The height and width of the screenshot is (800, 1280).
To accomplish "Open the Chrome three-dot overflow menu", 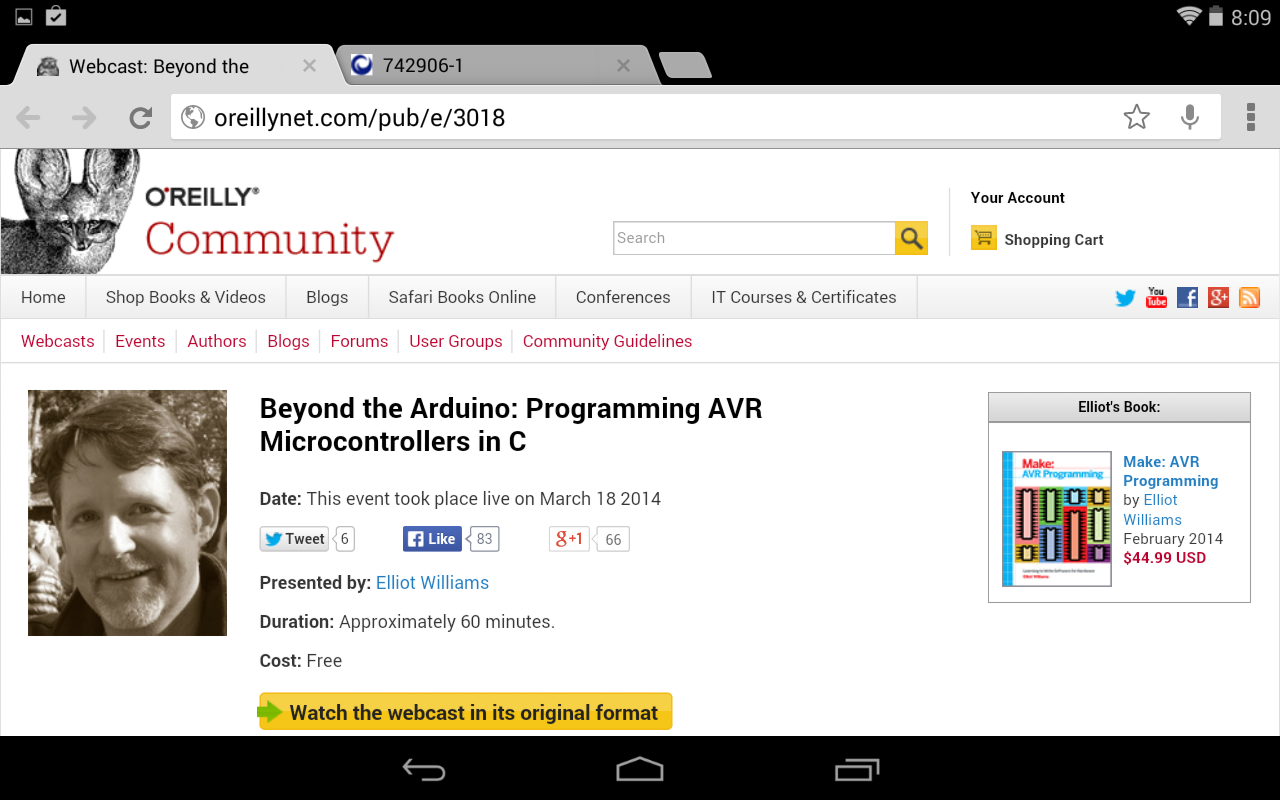I will point(1250,117).
